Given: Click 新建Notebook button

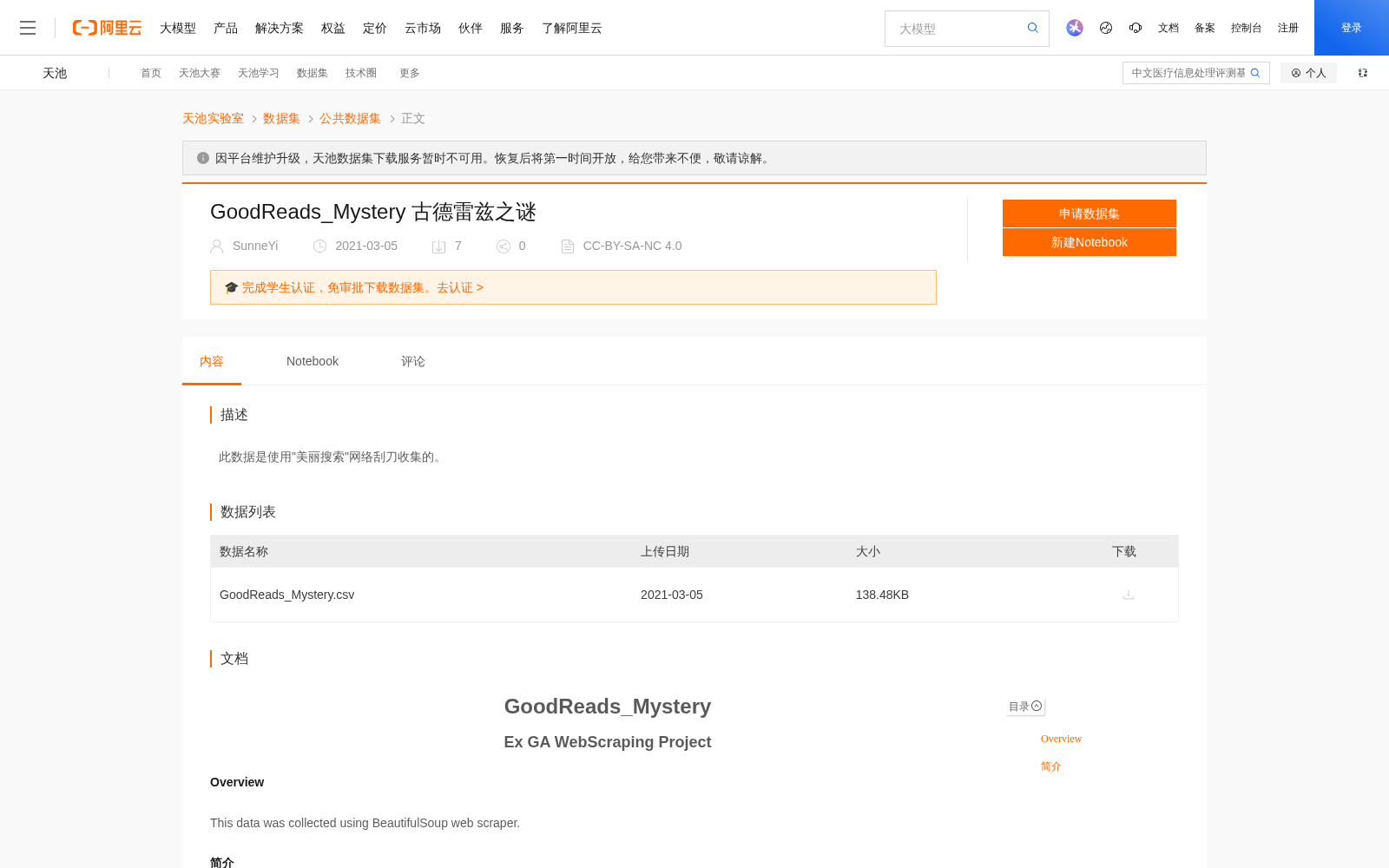Looking at the screenshot, I should [1089, 242].
